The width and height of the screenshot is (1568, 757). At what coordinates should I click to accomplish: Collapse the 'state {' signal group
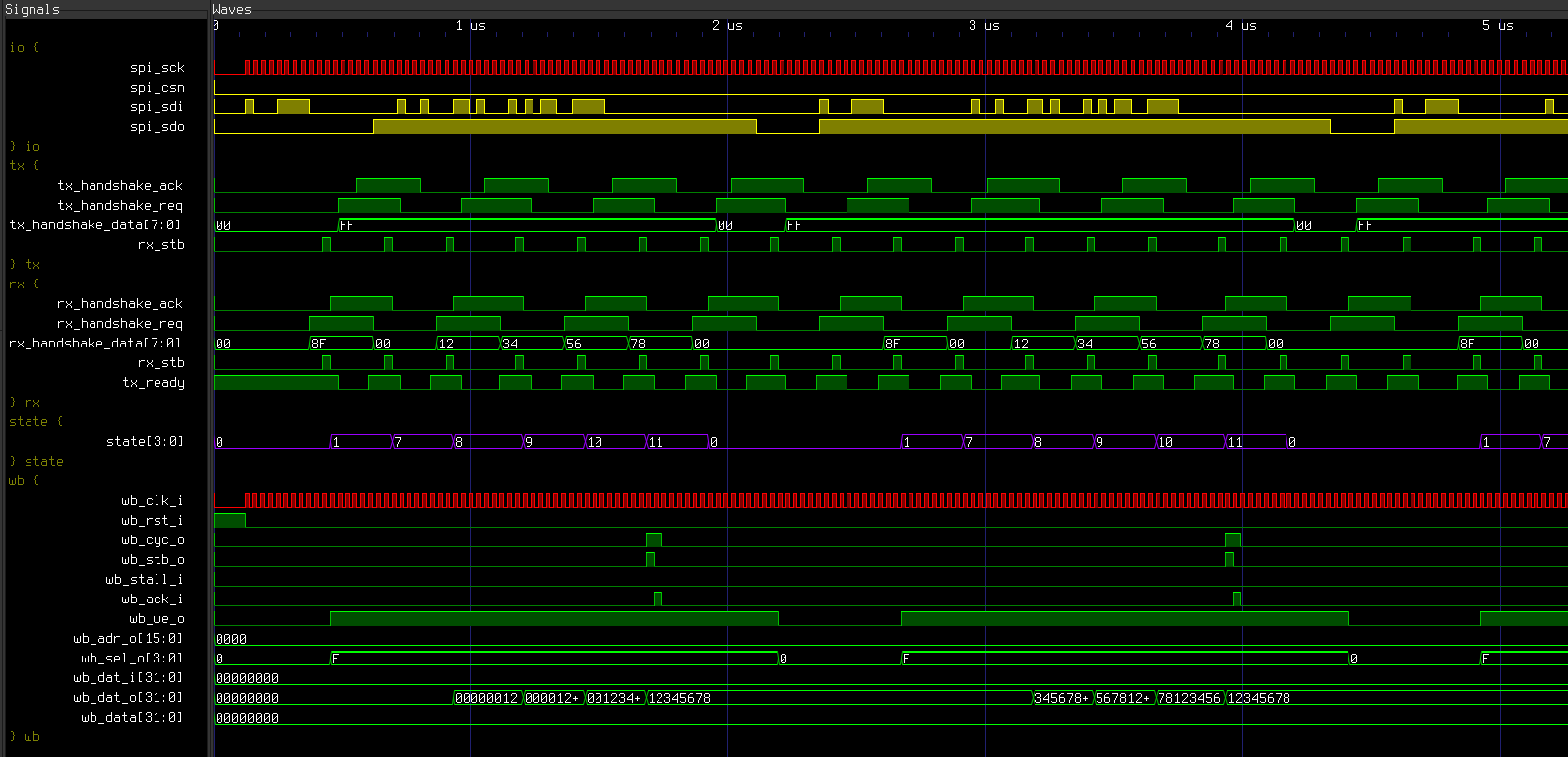(36, 421)
